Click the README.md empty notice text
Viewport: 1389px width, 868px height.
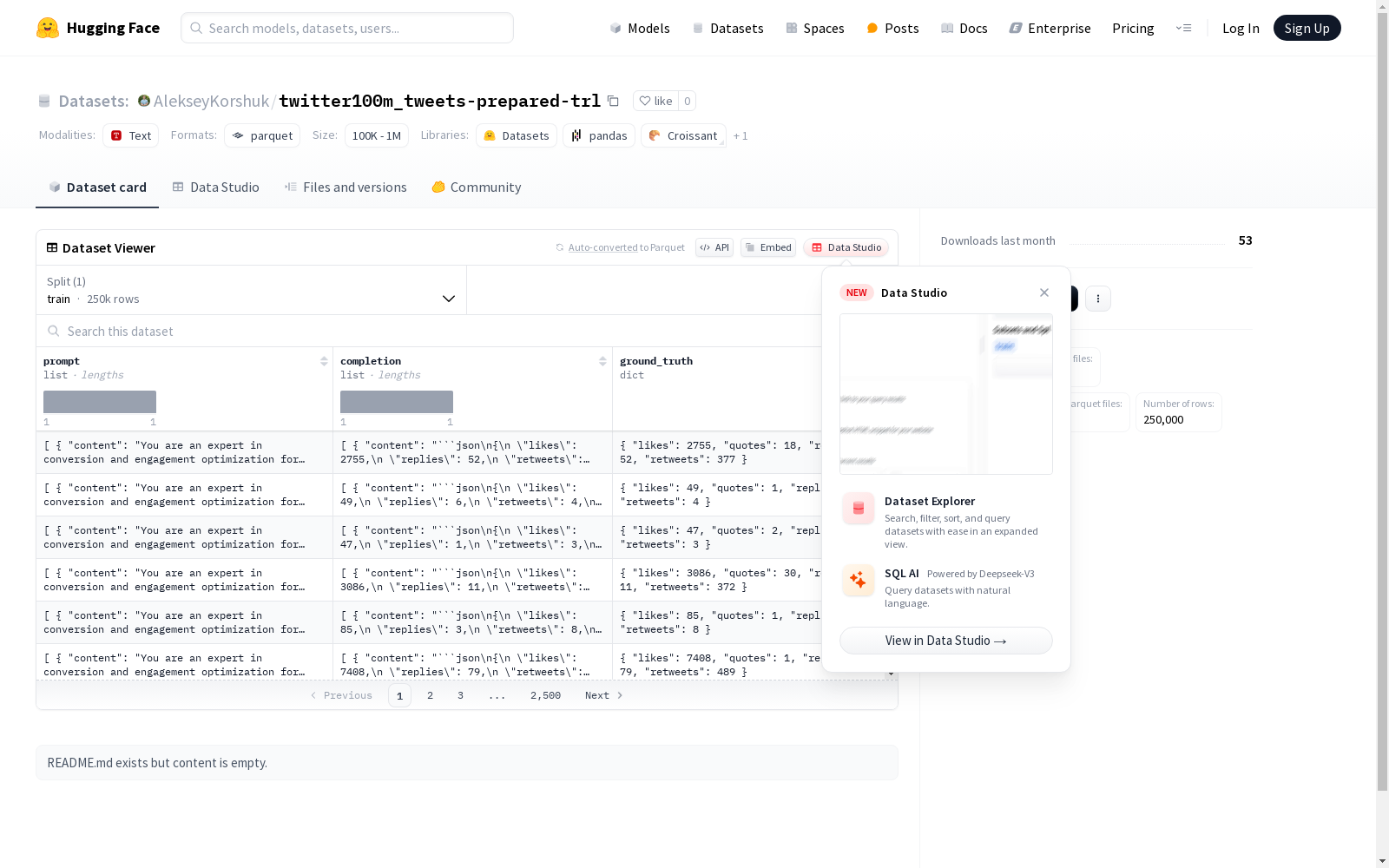pos(157,763)
